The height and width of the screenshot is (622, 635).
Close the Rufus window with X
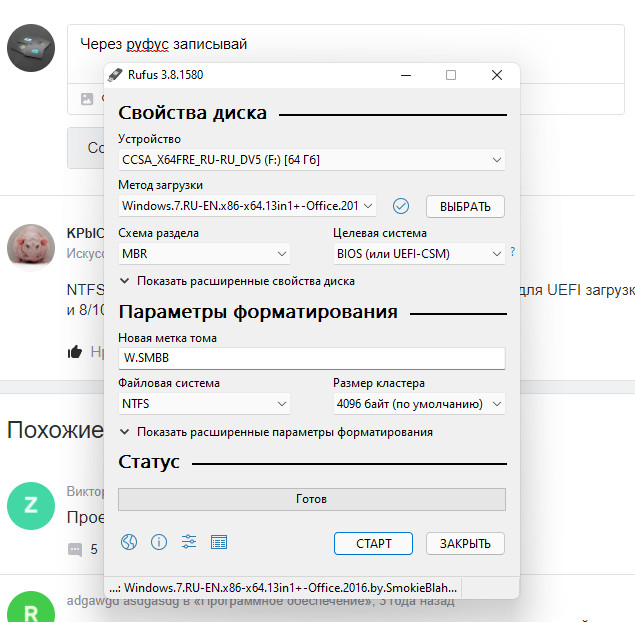[x=497, y=75]
